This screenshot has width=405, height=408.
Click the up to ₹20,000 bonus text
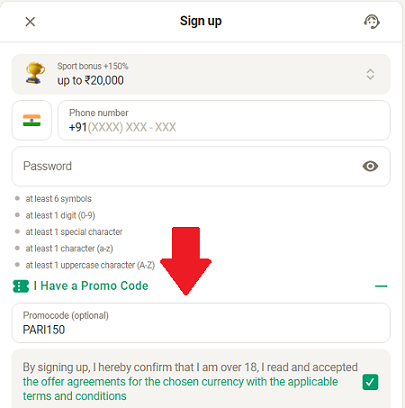pos(90,80)
